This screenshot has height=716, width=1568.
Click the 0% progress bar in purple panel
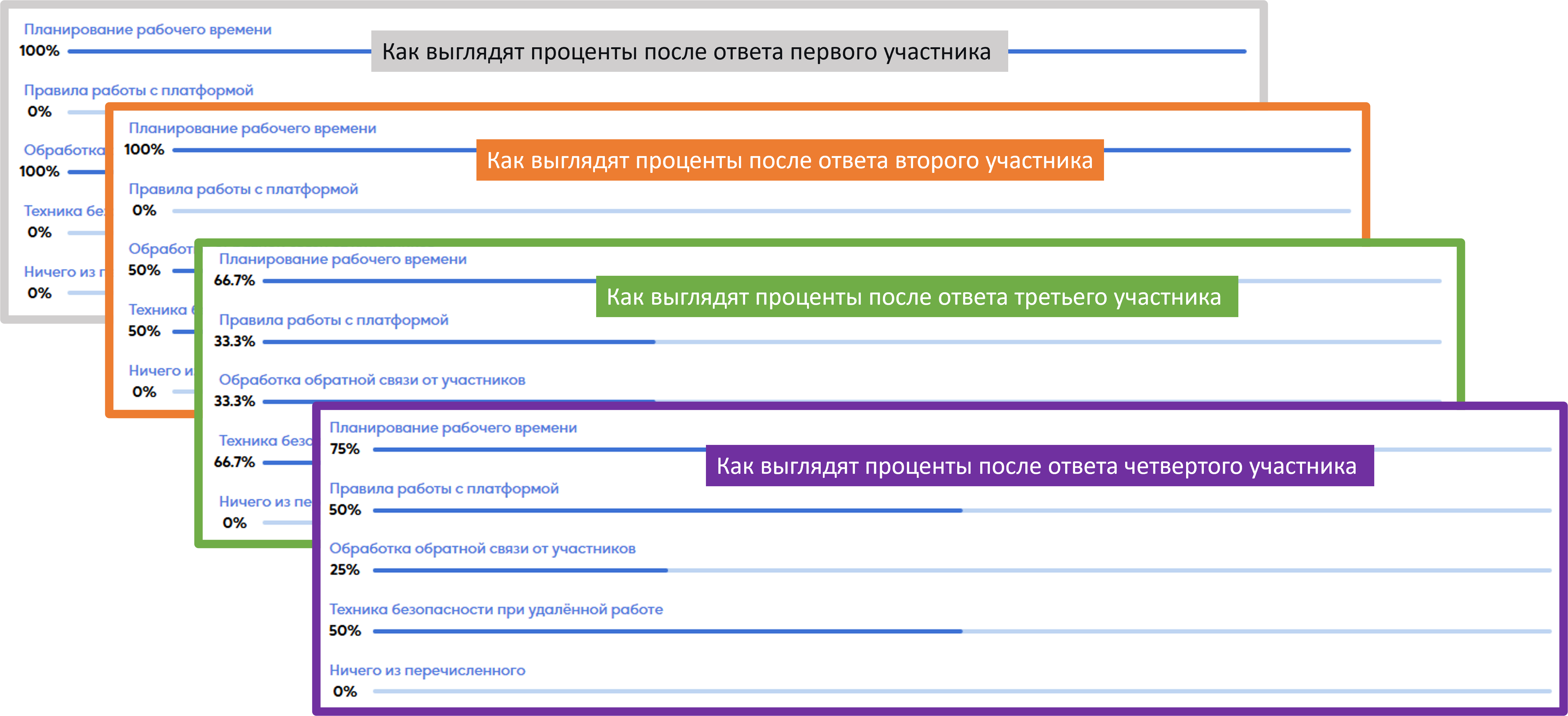[x=962, y=692]
